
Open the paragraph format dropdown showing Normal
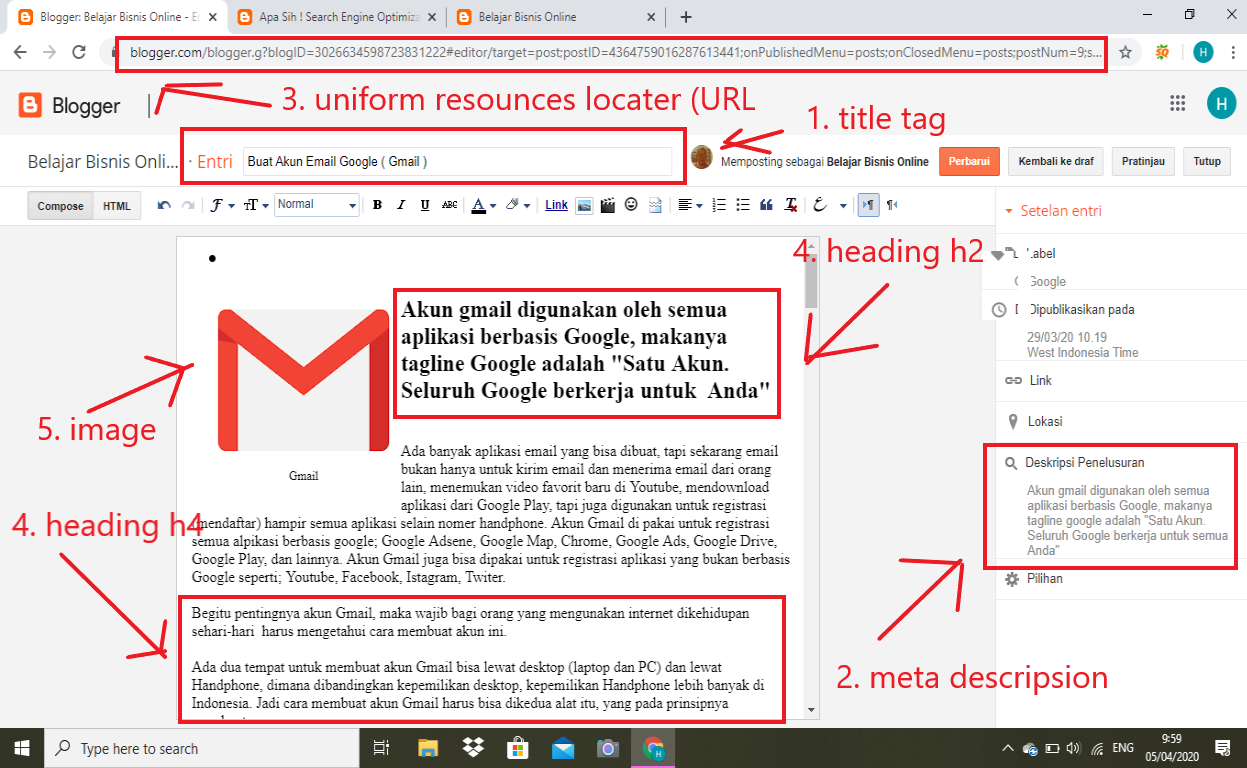[316, 204]
